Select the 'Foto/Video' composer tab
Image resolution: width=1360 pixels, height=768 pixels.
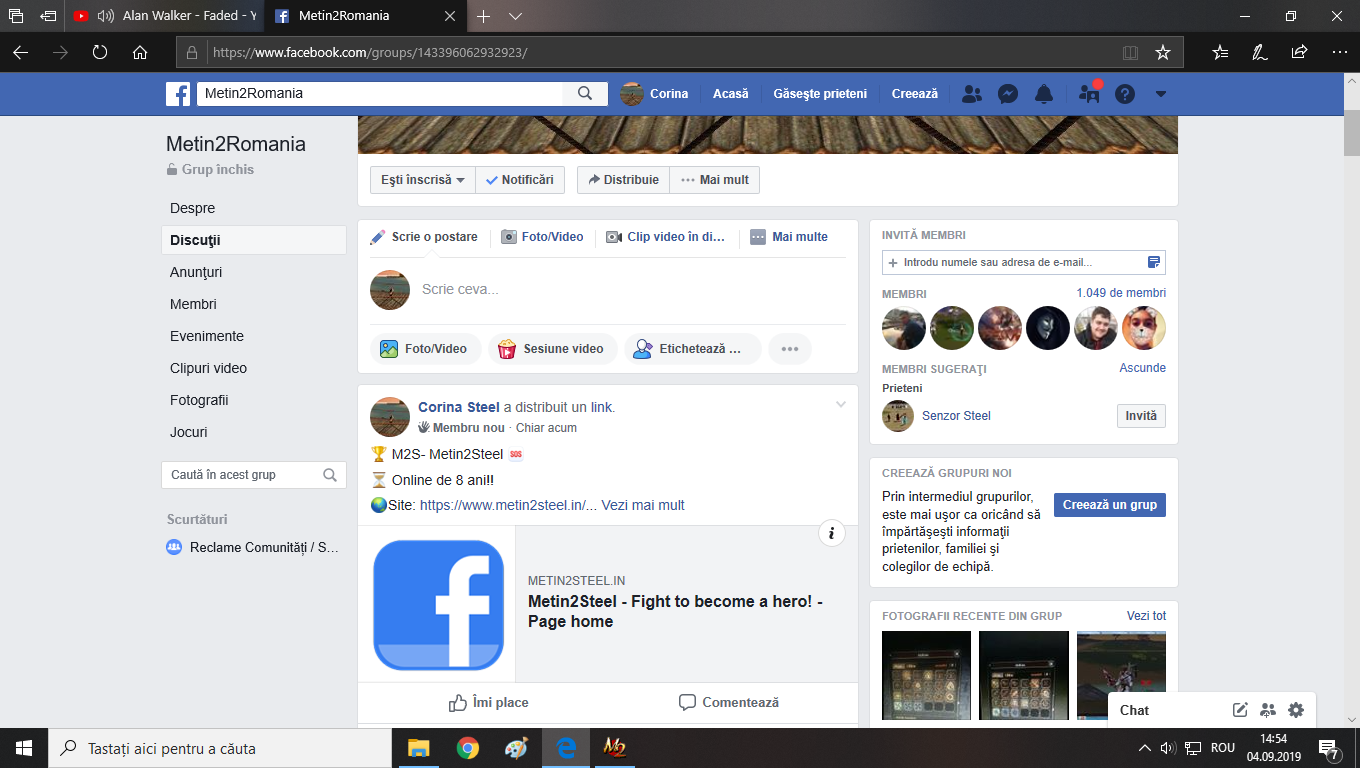[542, 237]
